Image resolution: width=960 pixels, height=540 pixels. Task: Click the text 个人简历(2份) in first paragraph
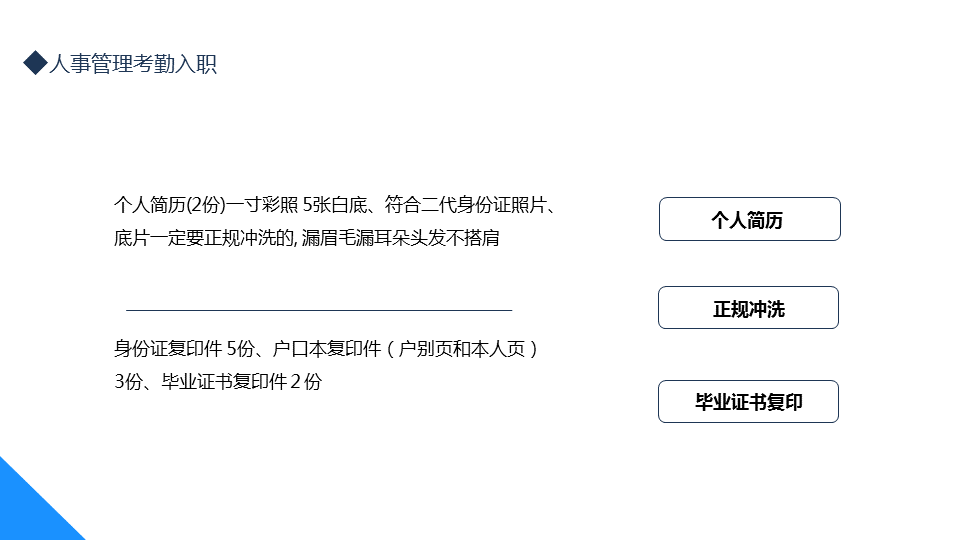(170, 207)
